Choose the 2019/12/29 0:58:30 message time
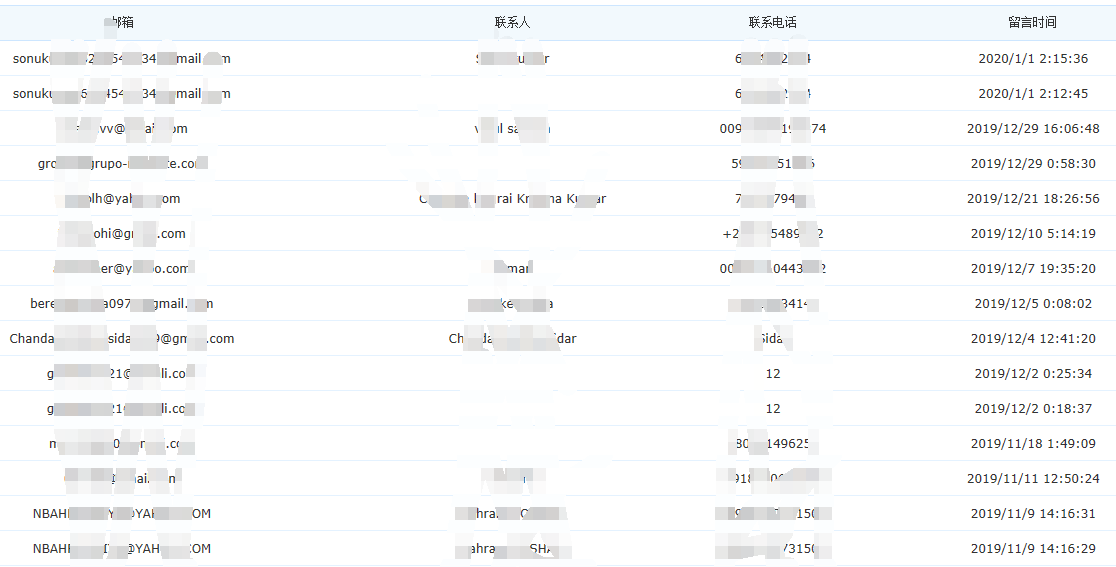This screenshot has height=567, width=1116. pyautogui.click(x=1033, y=164)
